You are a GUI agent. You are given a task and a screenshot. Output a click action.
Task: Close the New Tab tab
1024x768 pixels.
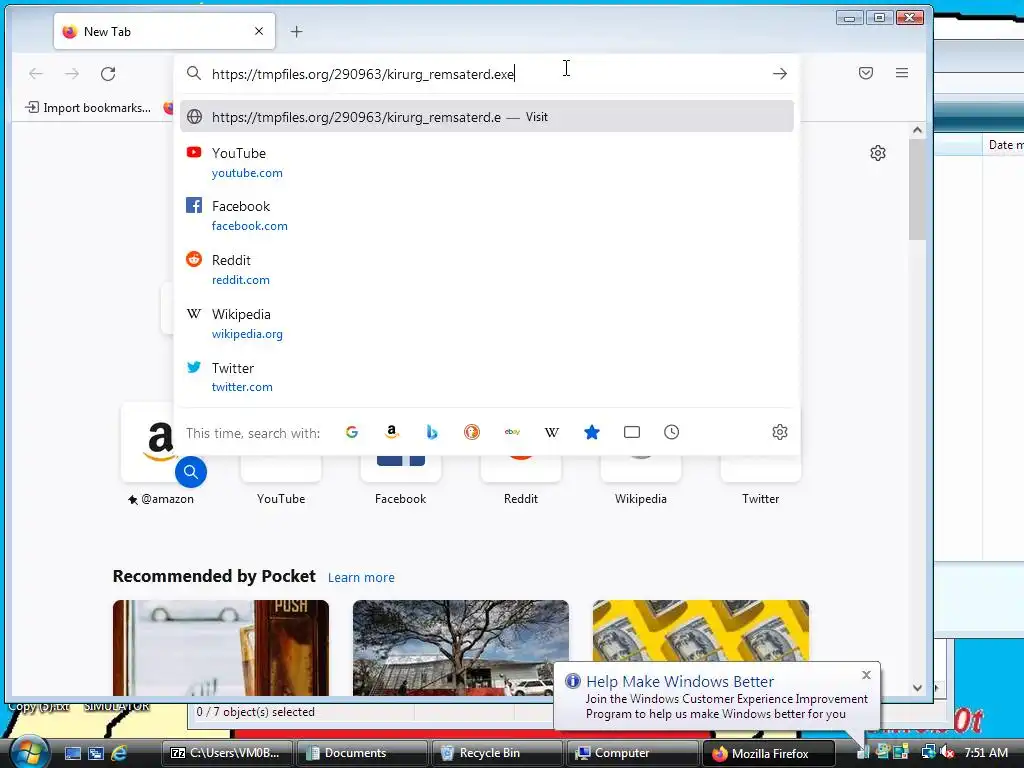coord(259,31)
